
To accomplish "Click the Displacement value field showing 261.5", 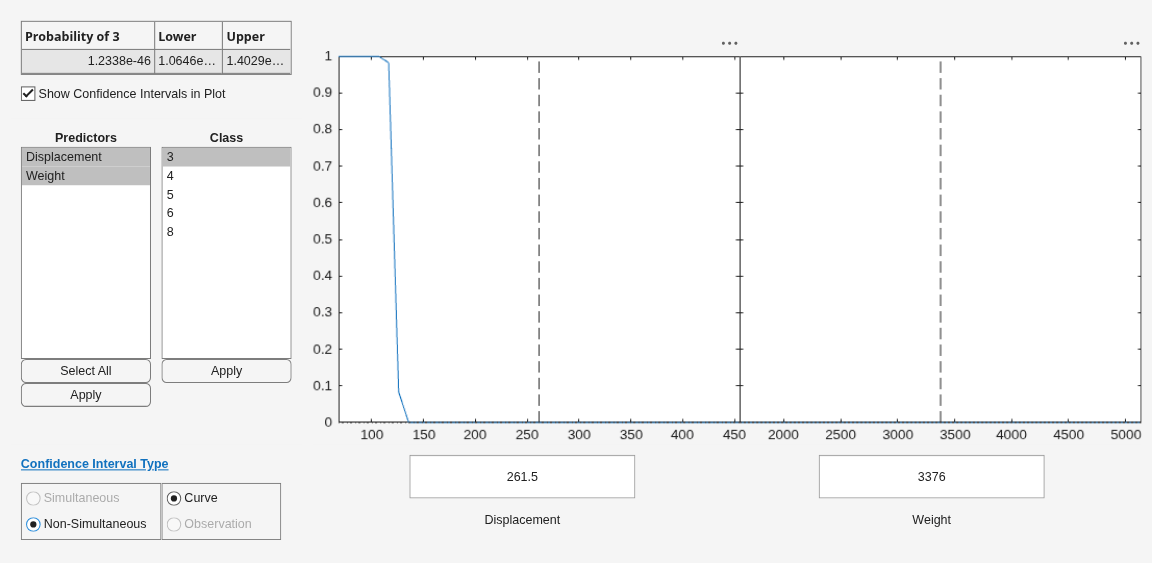I will pos(522,476).
